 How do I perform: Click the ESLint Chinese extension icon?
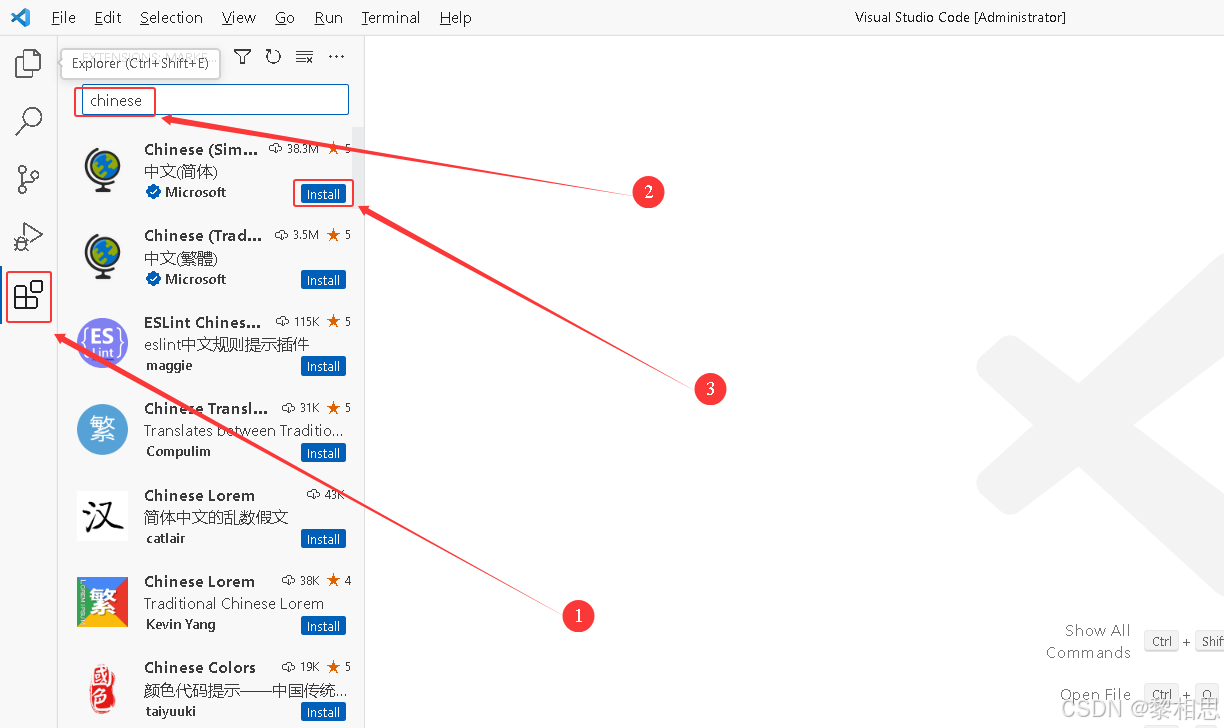point(102,343)
